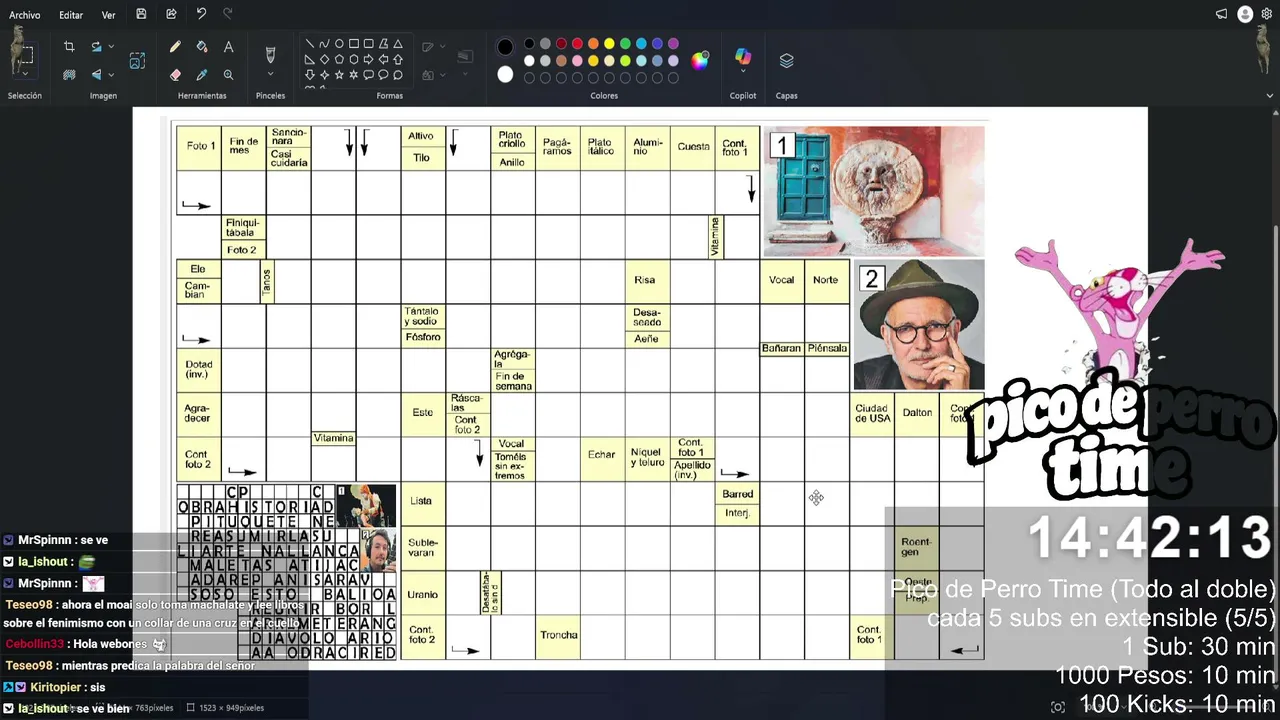
Task: Pick the green color swatch in top row
Action: [x=625, y=44]
